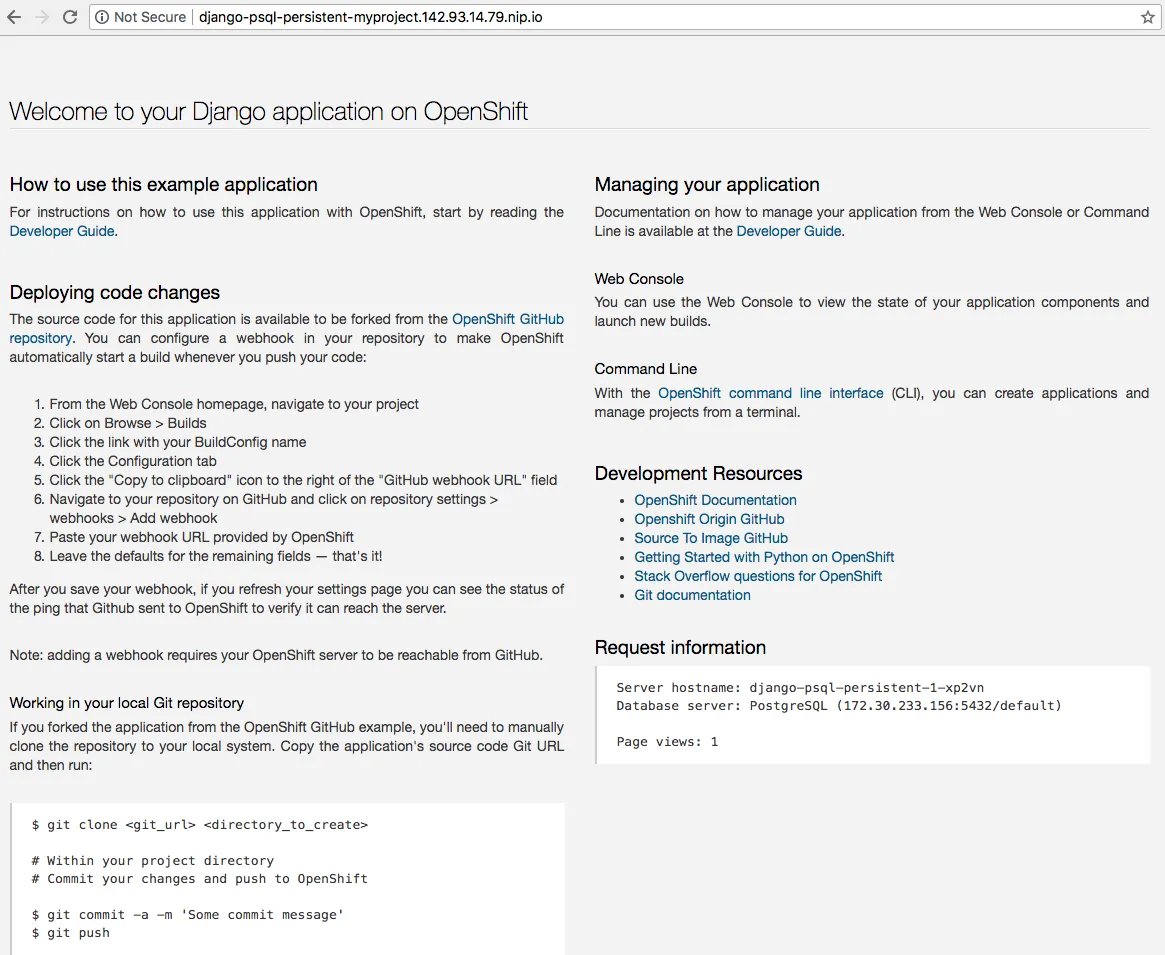Click the 'Request information' heading
Screen dimensions: 1165x955
(x=680, y=647)
